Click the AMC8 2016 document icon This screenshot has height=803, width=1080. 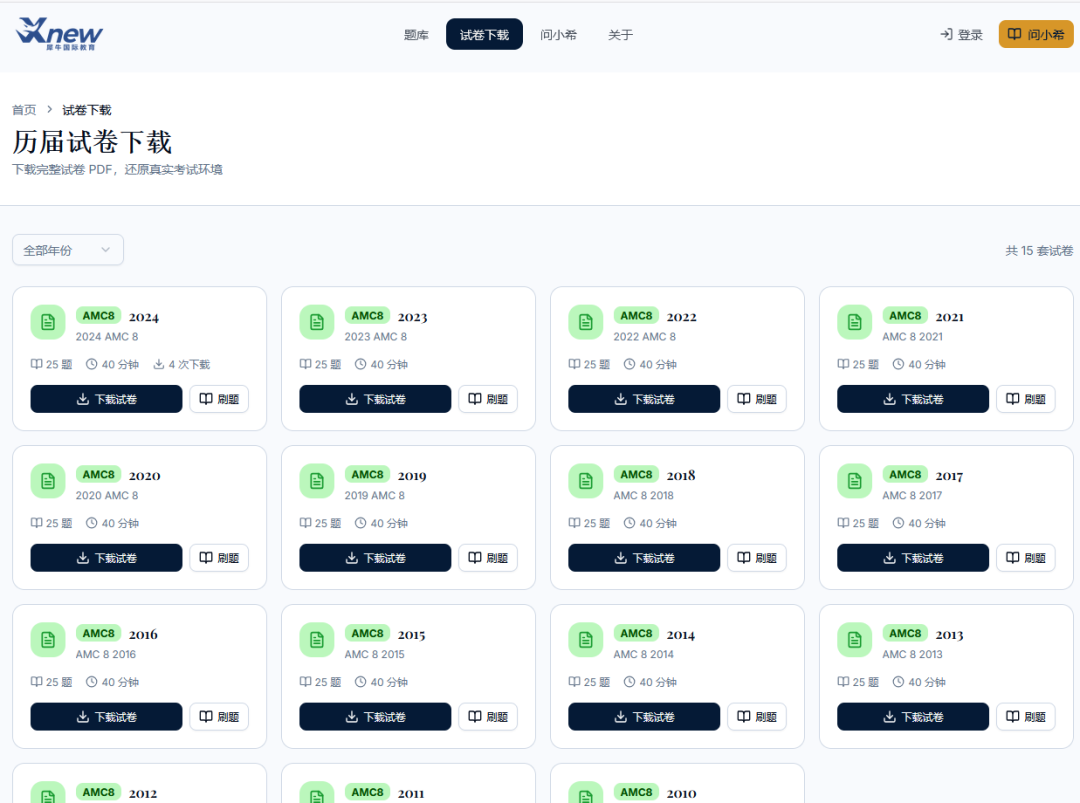tap(48, 640)
